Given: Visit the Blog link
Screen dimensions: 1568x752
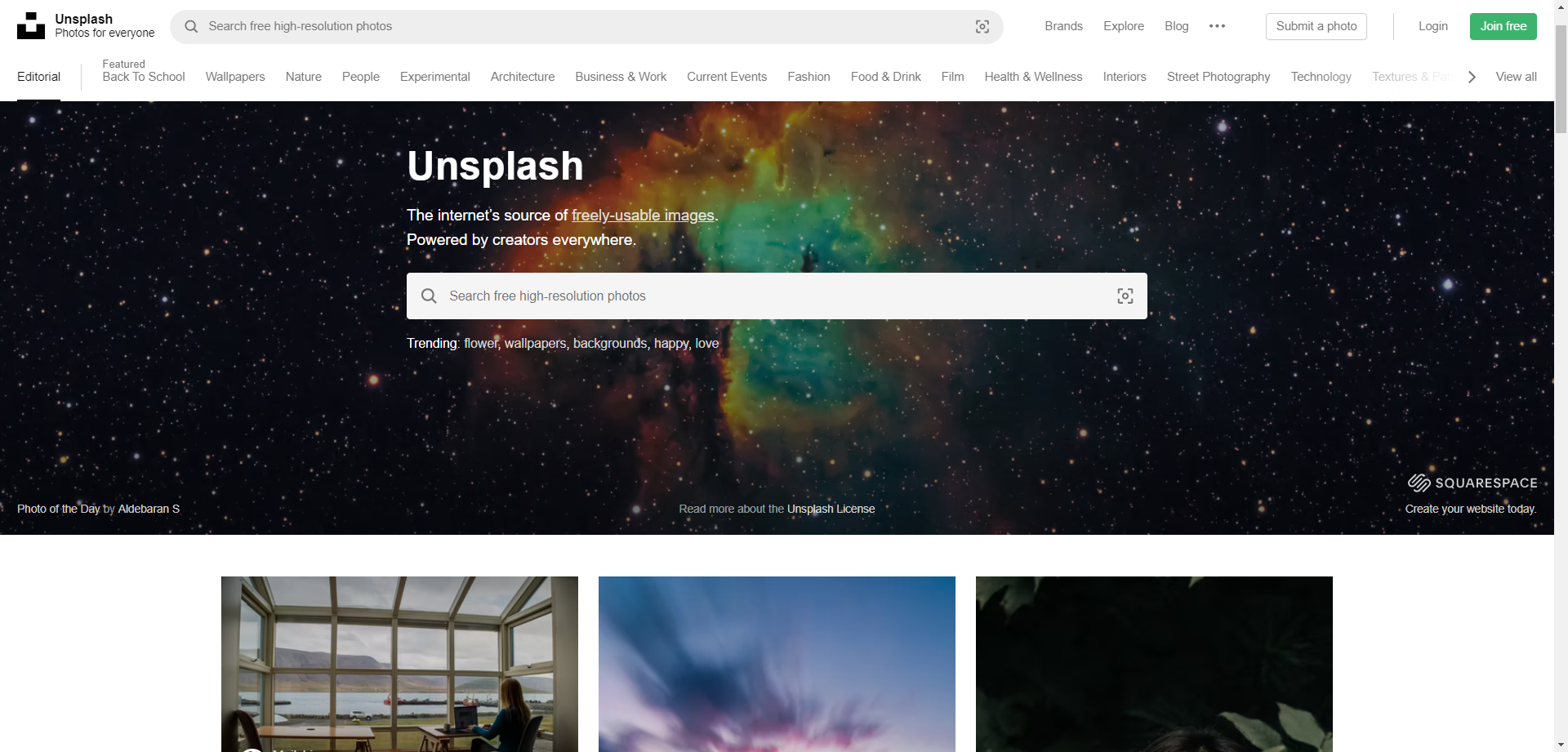Looking at the screenshot, I should [1176, 26].
